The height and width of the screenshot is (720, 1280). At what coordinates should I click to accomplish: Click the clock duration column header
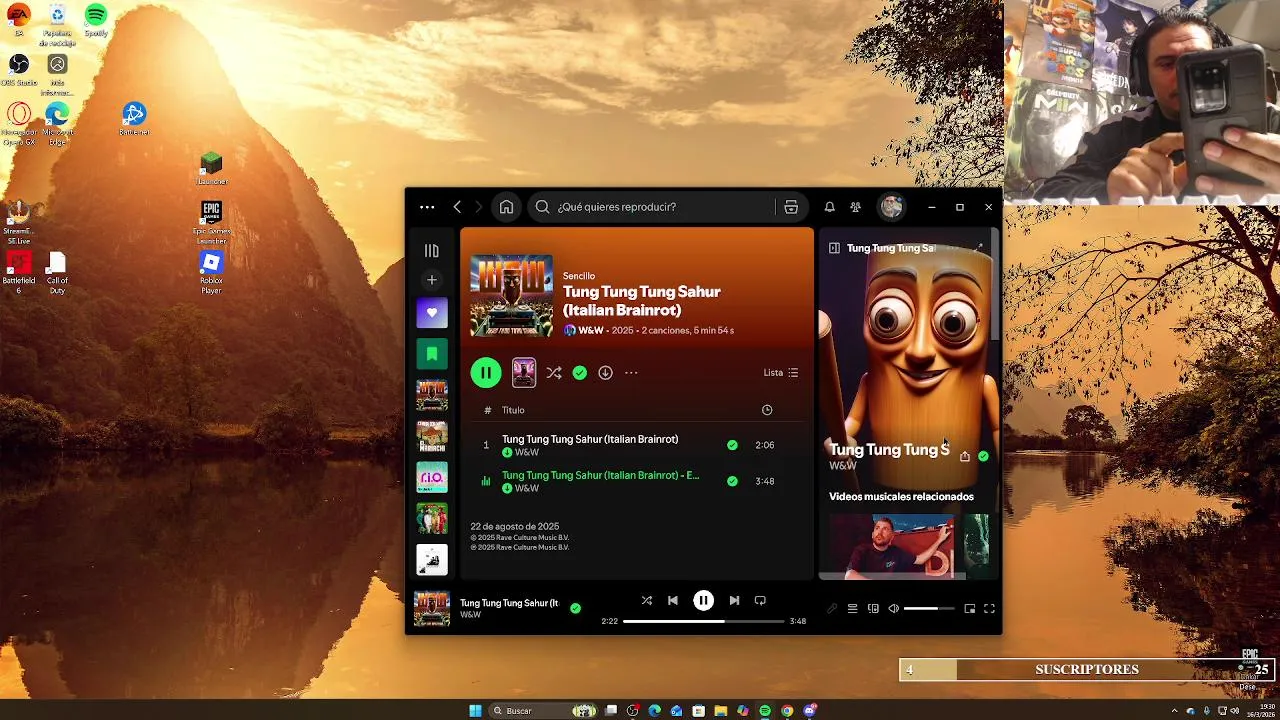click(767, 410)
